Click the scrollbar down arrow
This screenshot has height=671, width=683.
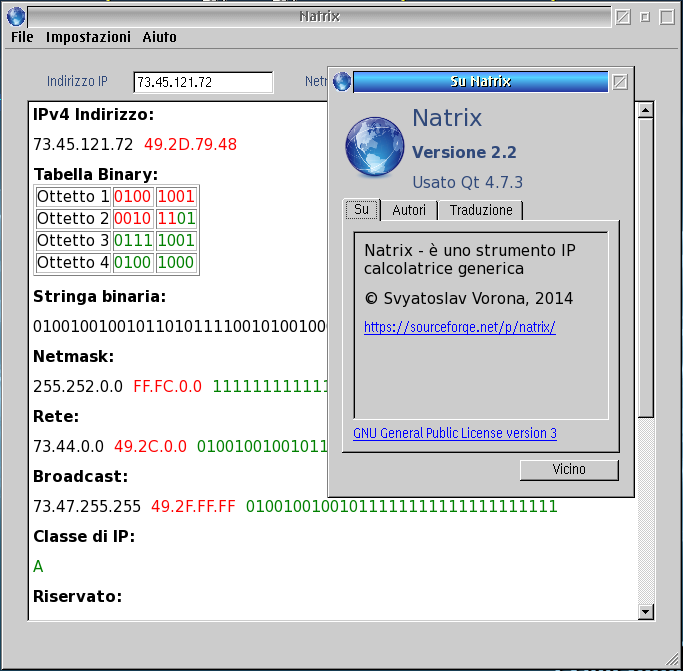(645, 612)
